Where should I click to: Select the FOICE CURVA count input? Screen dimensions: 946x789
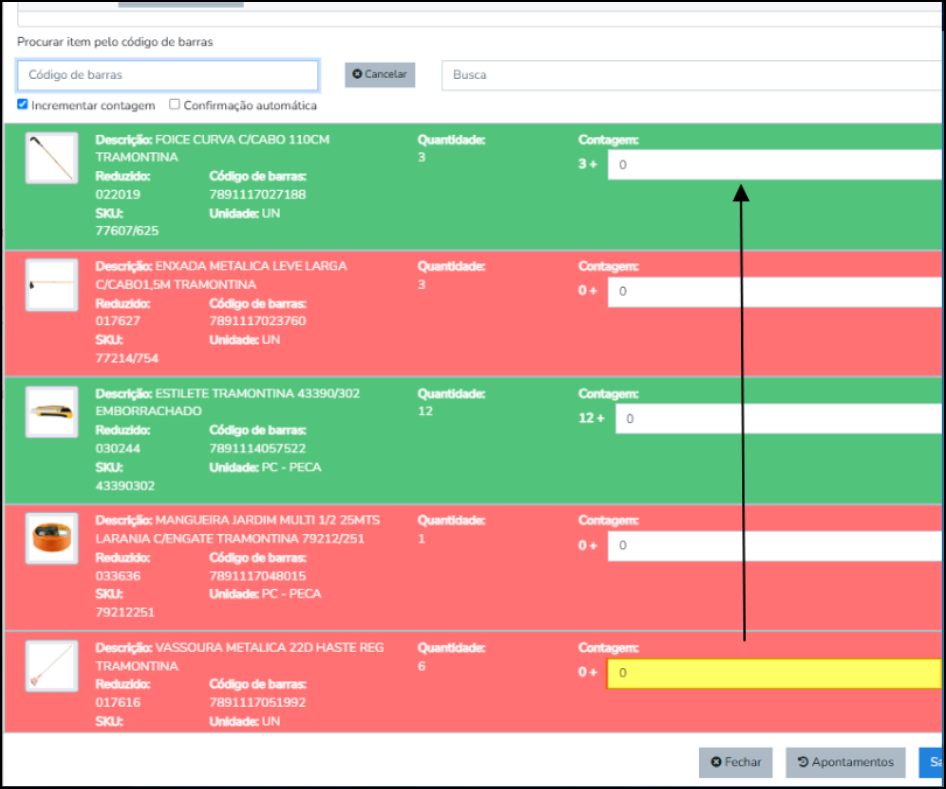[775, 165]
